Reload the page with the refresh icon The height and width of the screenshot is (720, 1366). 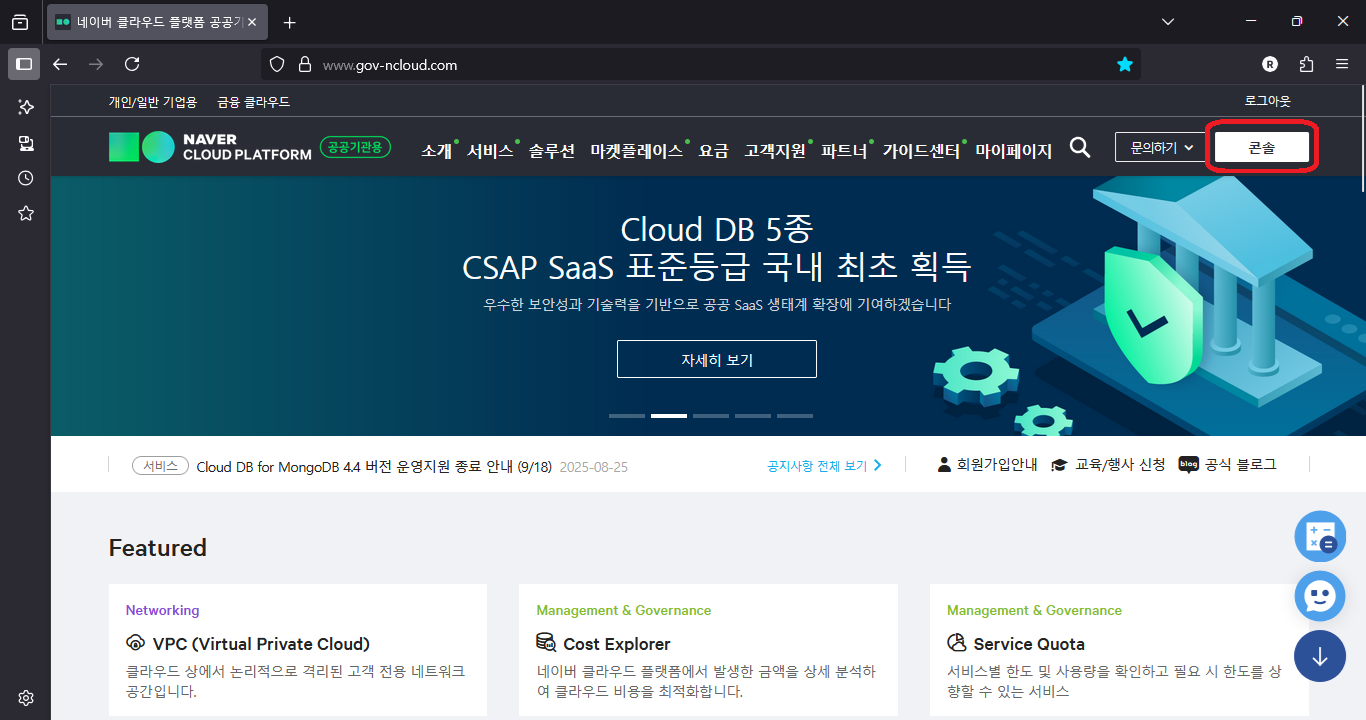[x=132, y=65]
